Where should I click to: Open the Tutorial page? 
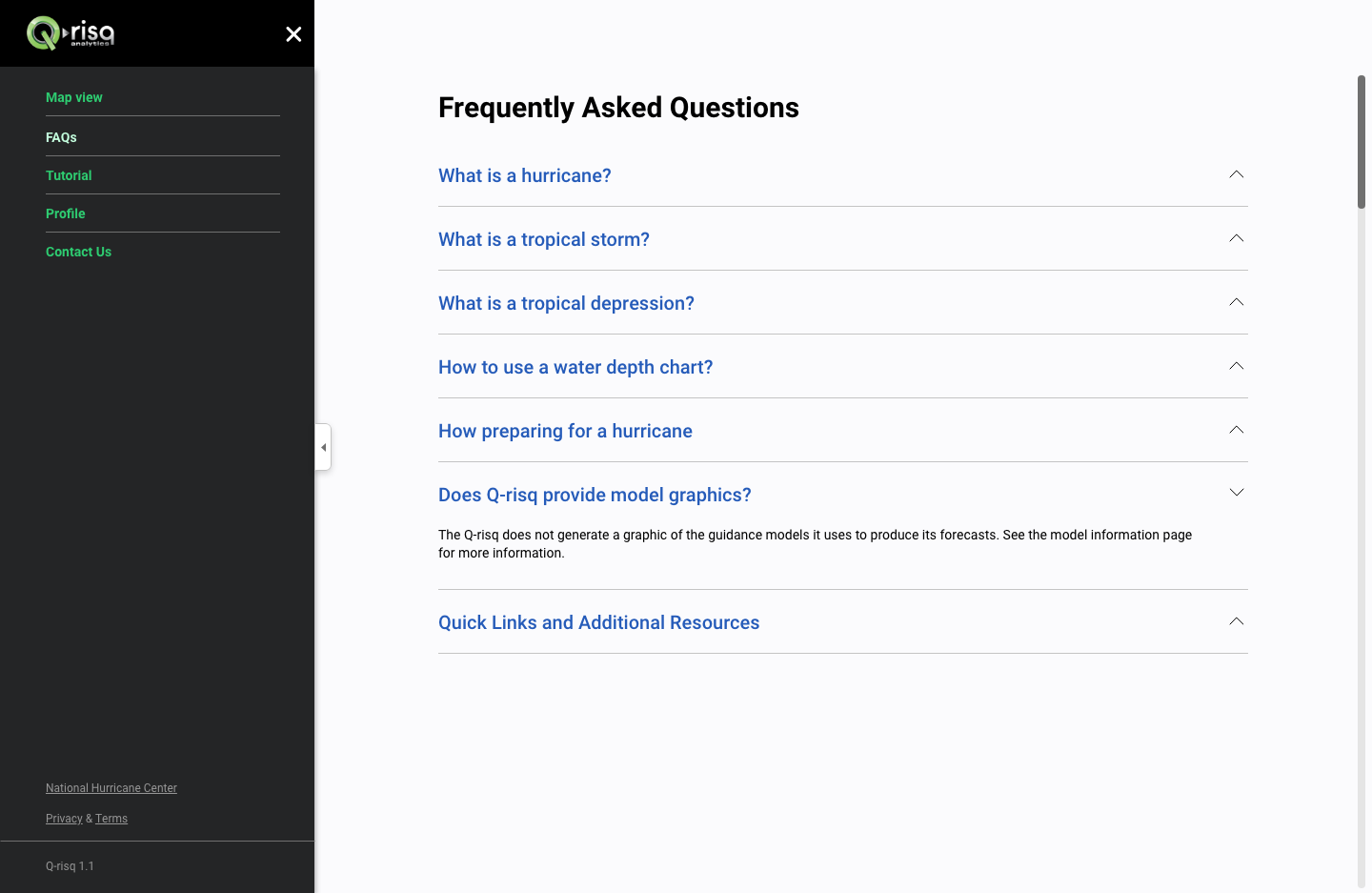69,175
